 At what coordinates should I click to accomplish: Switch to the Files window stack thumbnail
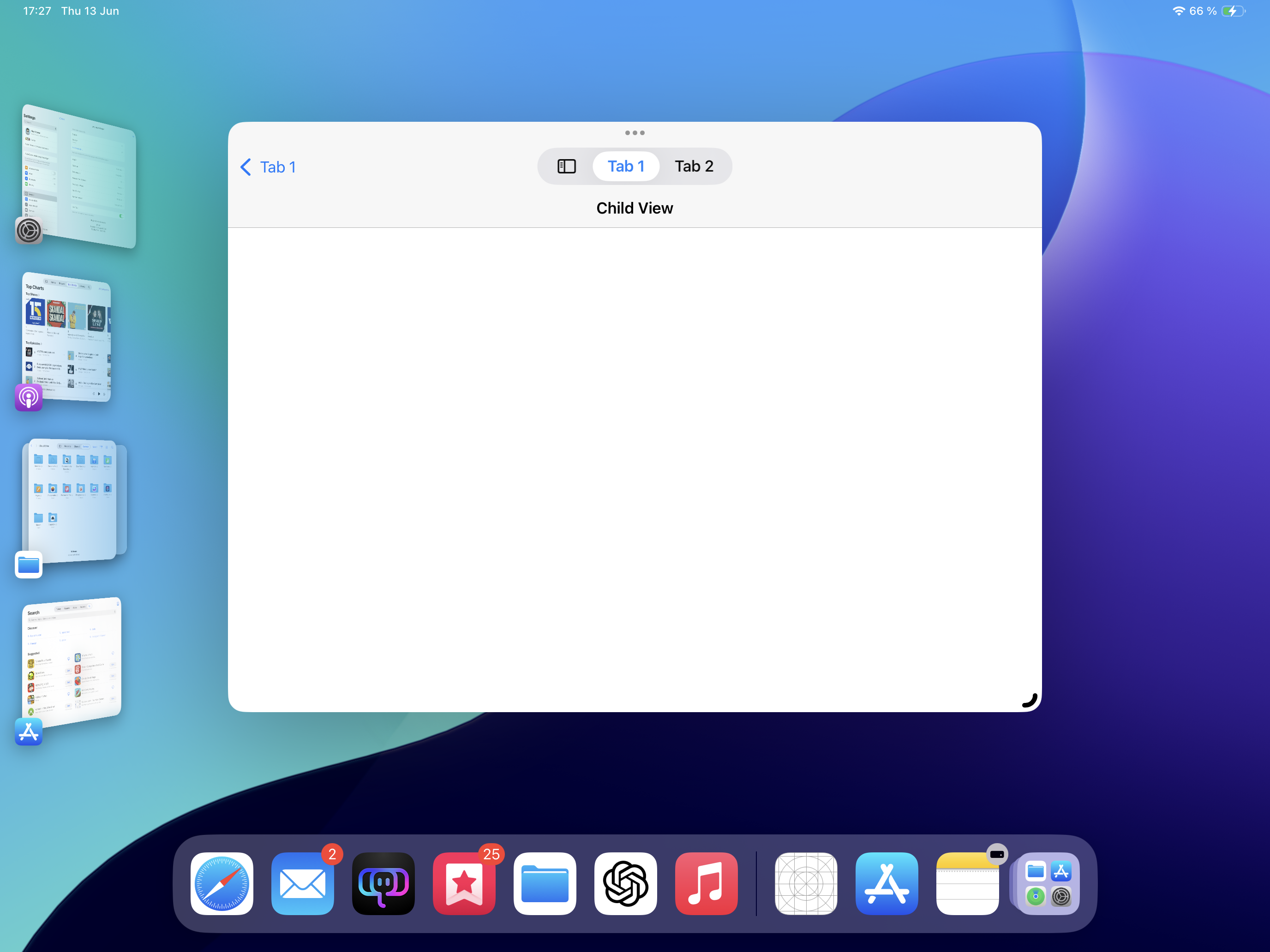coord(72,499)
